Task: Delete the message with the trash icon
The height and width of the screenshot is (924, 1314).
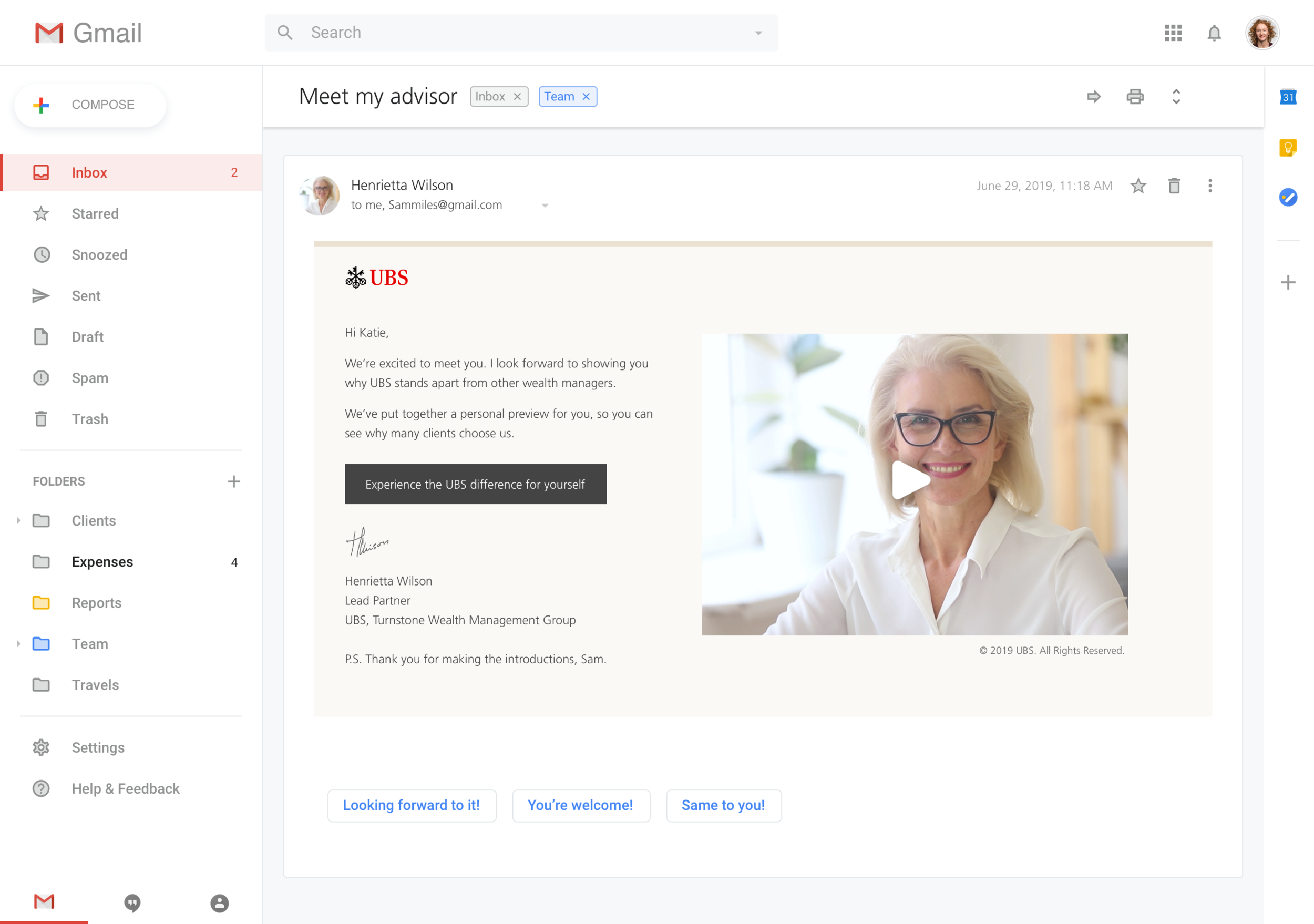Action: (1174, 186)
